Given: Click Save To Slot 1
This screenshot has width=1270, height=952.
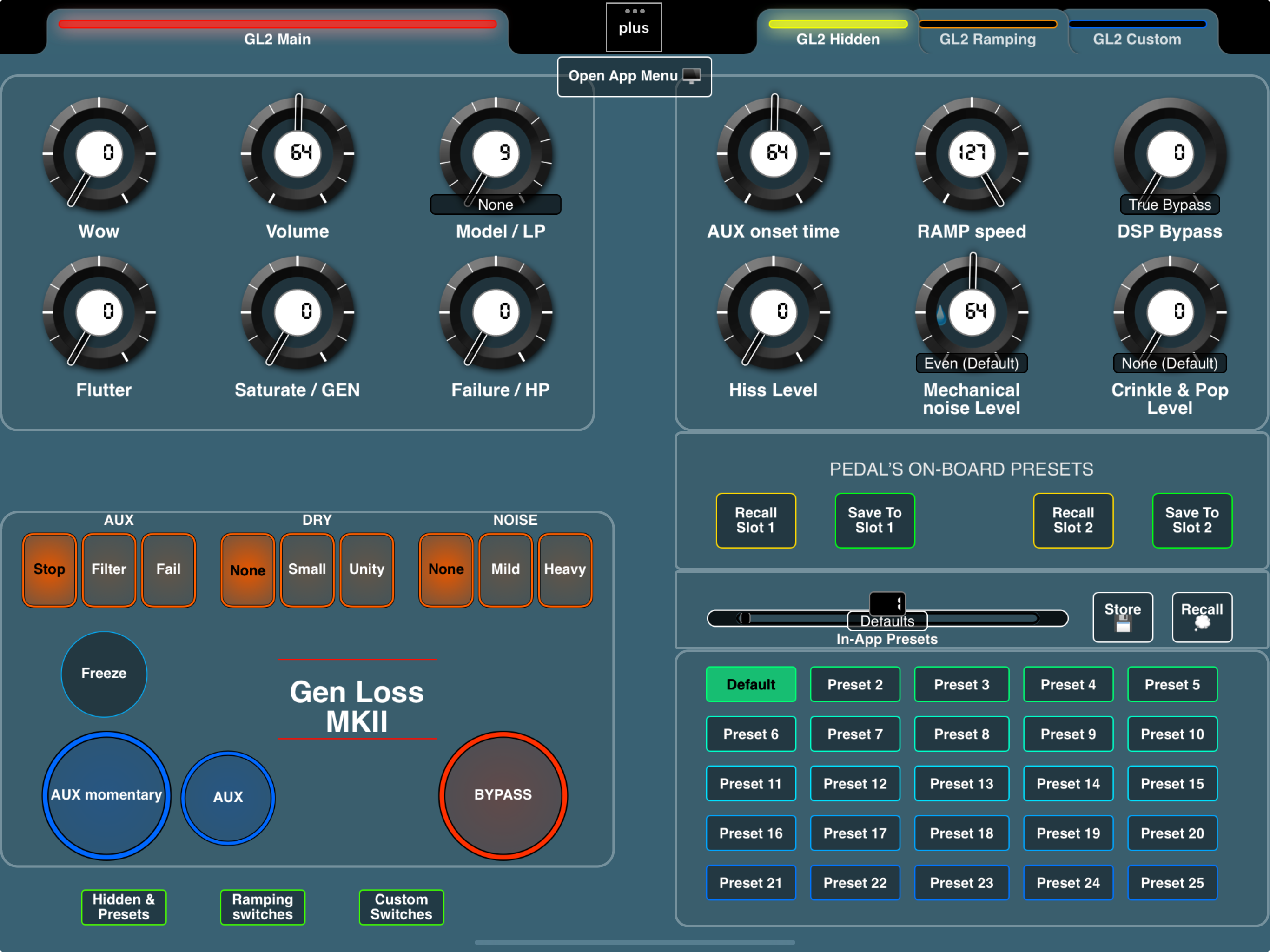Looking at the screenshot, I should coord(874,520).
